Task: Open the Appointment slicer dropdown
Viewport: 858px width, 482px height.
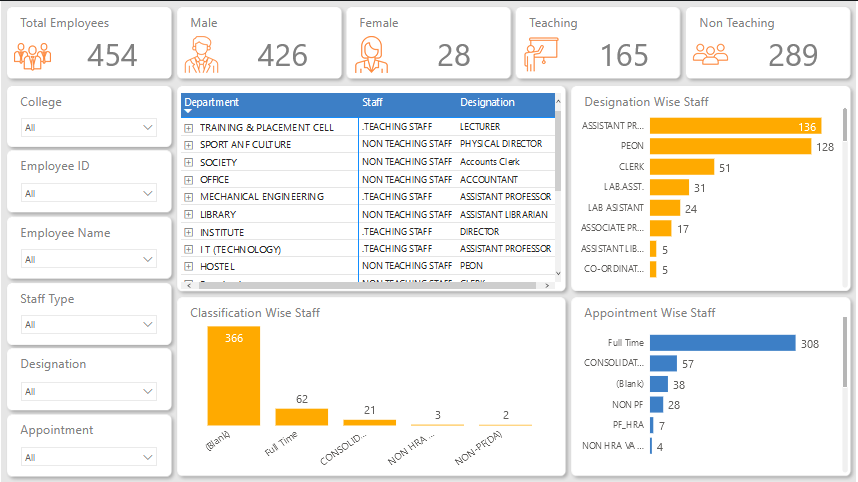Action: [89, 457]
